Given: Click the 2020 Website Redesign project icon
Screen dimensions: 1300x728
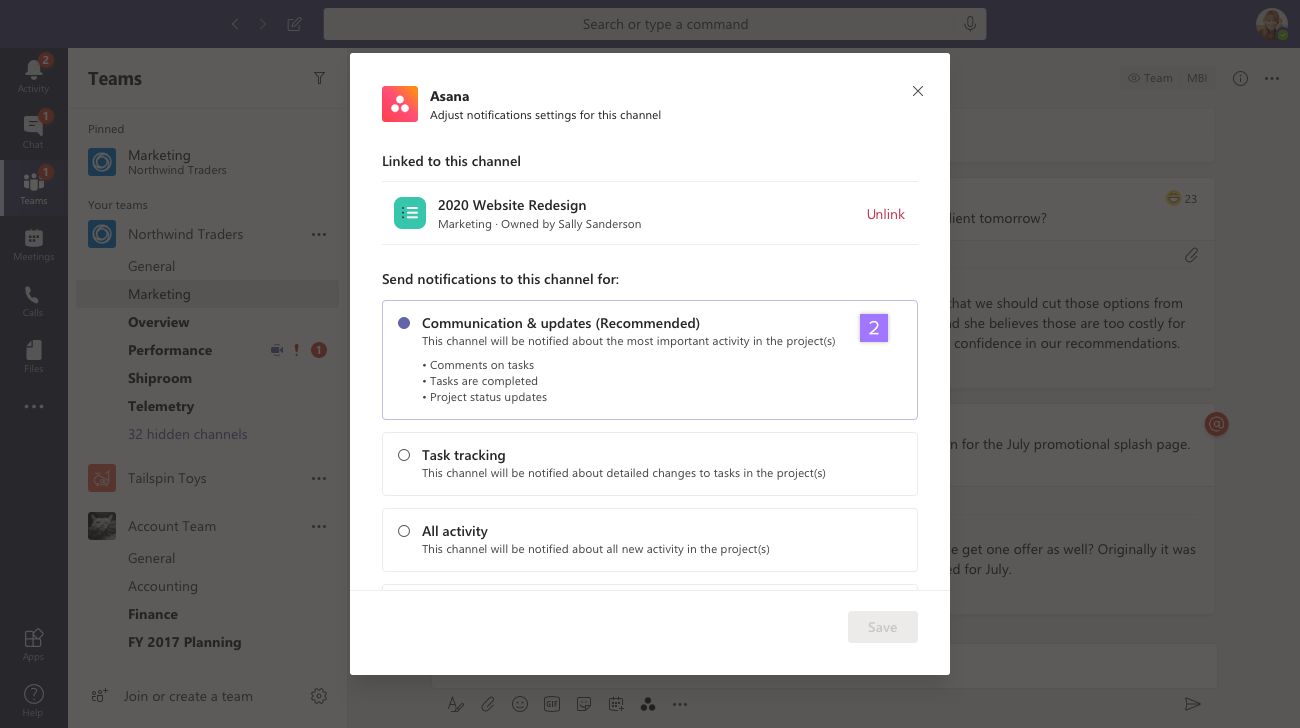Looking at the screenshot, I should 410,213.
